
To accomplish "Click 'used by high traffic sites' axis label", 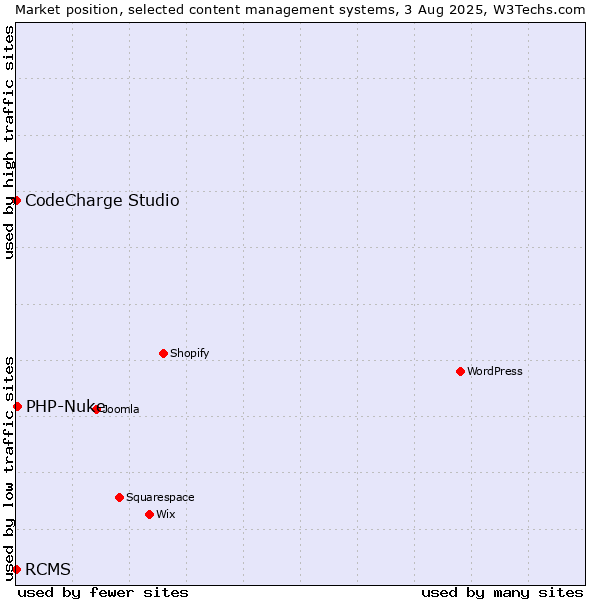I will 8,142.
